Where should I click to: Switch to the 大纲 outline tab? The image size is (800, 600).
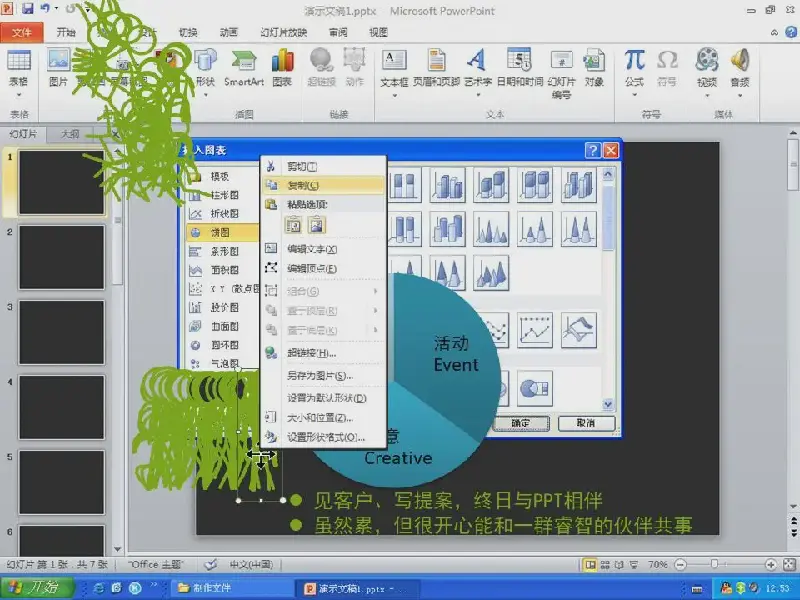coord(70,134)
